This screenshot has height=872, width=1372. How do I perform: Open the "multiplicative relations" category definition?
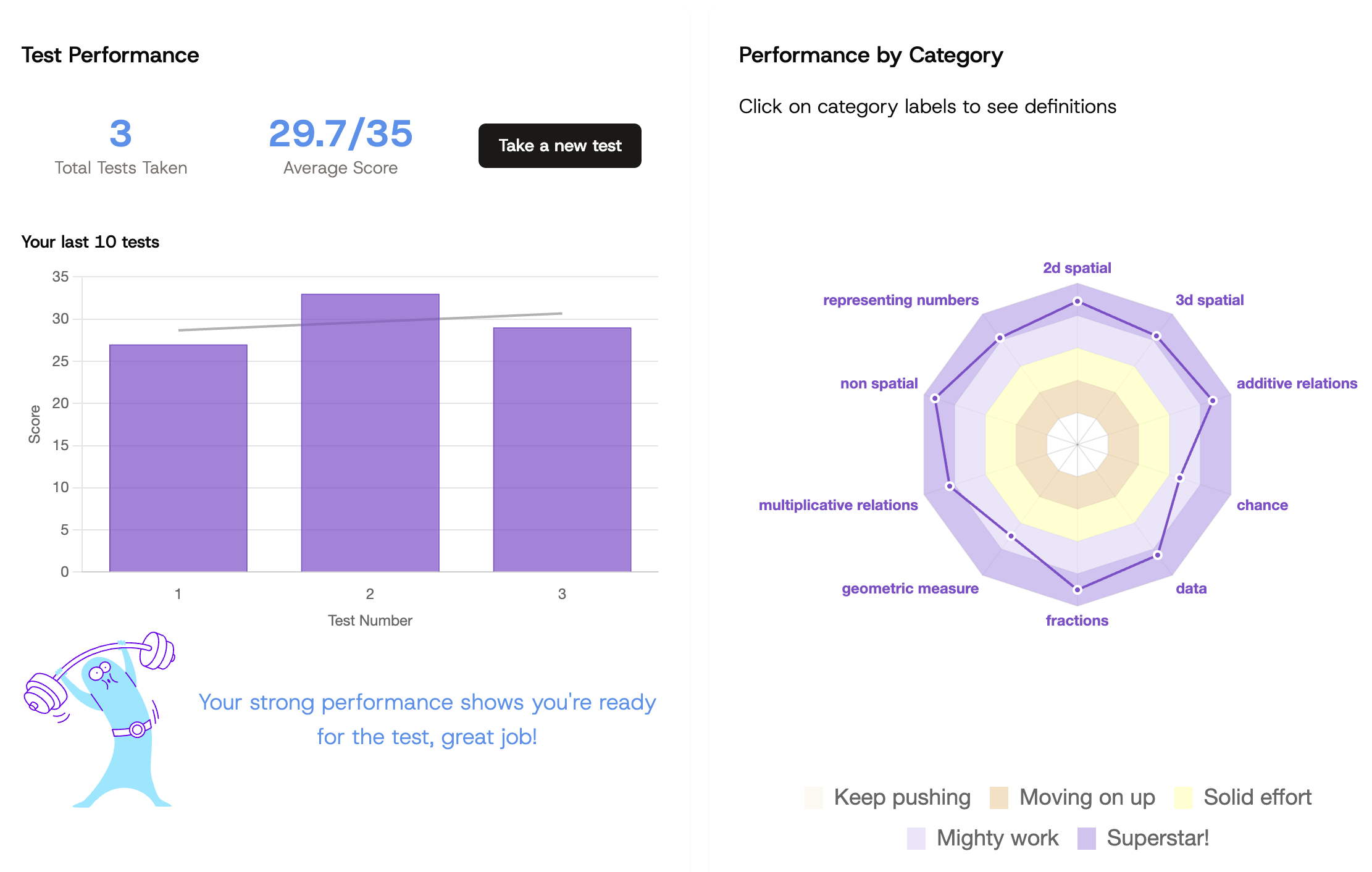(838, 505)
